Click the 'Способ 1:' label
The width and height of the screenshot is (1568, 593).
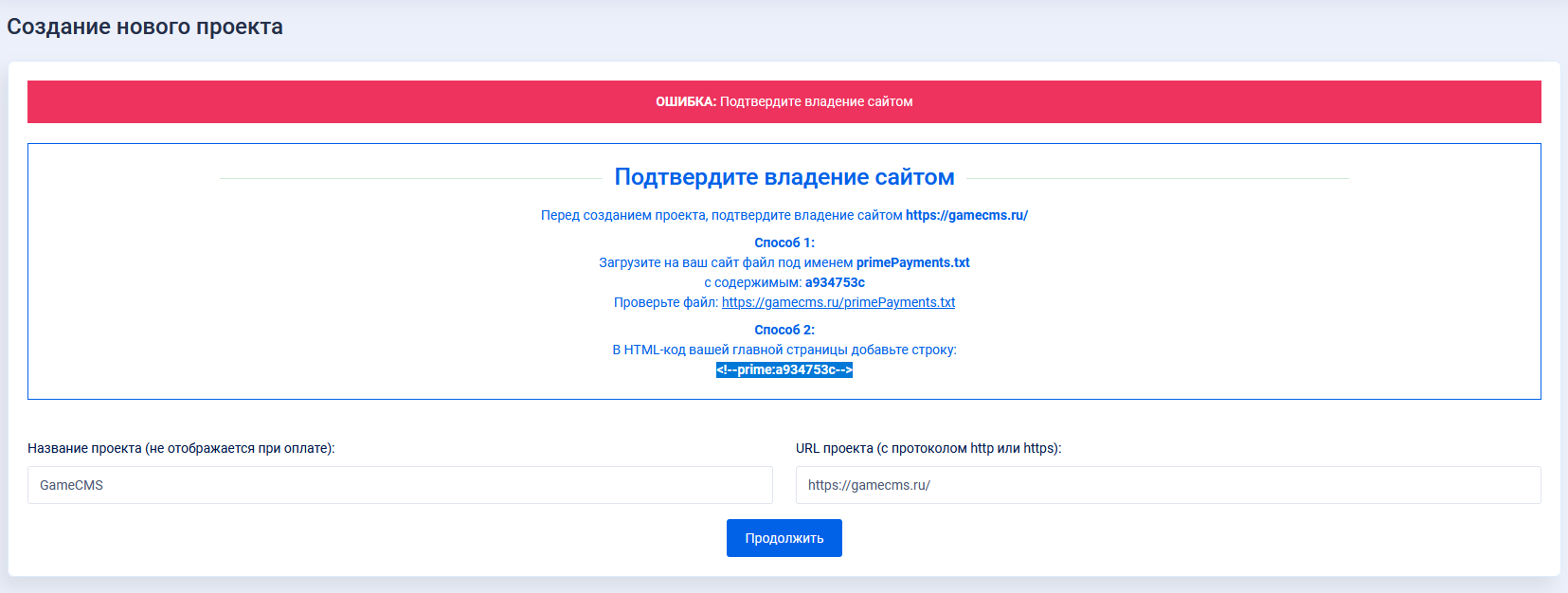784,243
